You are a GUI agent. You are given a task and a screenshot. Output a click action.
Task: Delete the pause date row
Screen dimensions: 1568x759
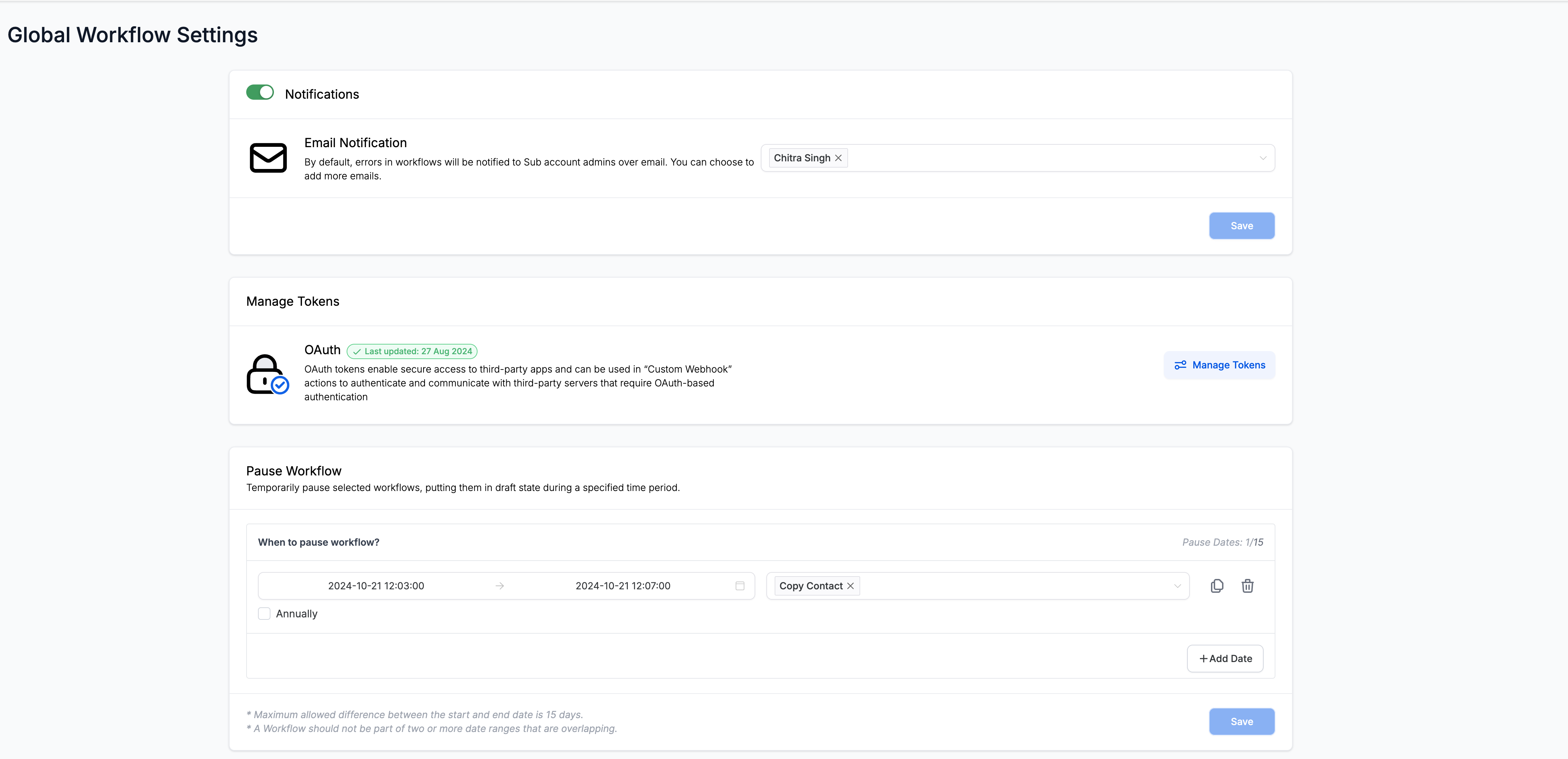click(1247, 586)
